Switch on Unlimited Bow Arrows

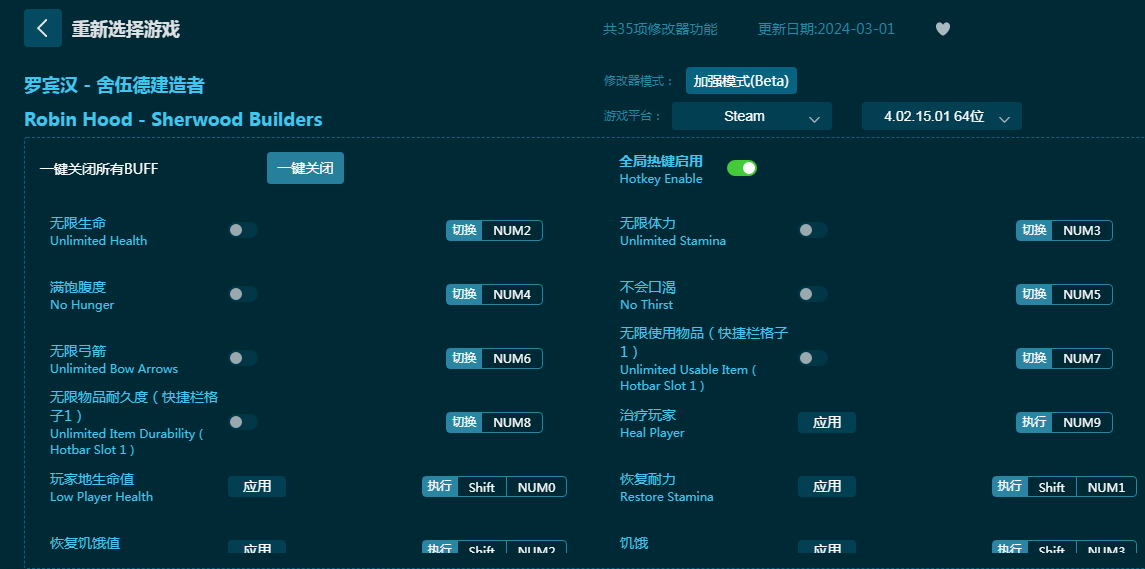[242, 358]
